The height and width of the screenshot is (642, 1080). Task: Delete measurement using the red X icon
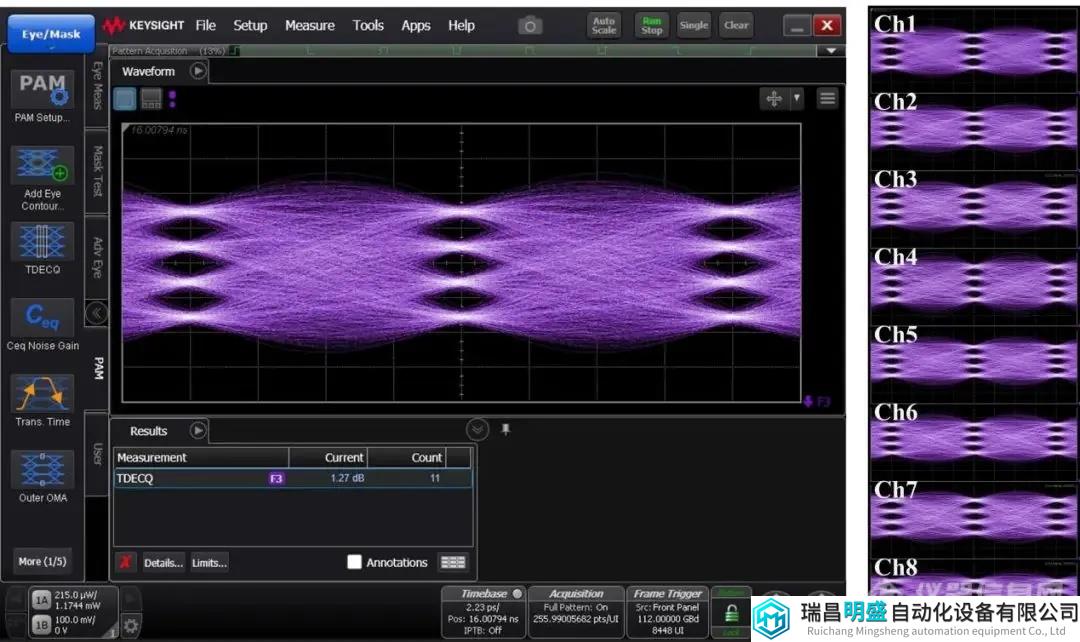tap(125, 562)
